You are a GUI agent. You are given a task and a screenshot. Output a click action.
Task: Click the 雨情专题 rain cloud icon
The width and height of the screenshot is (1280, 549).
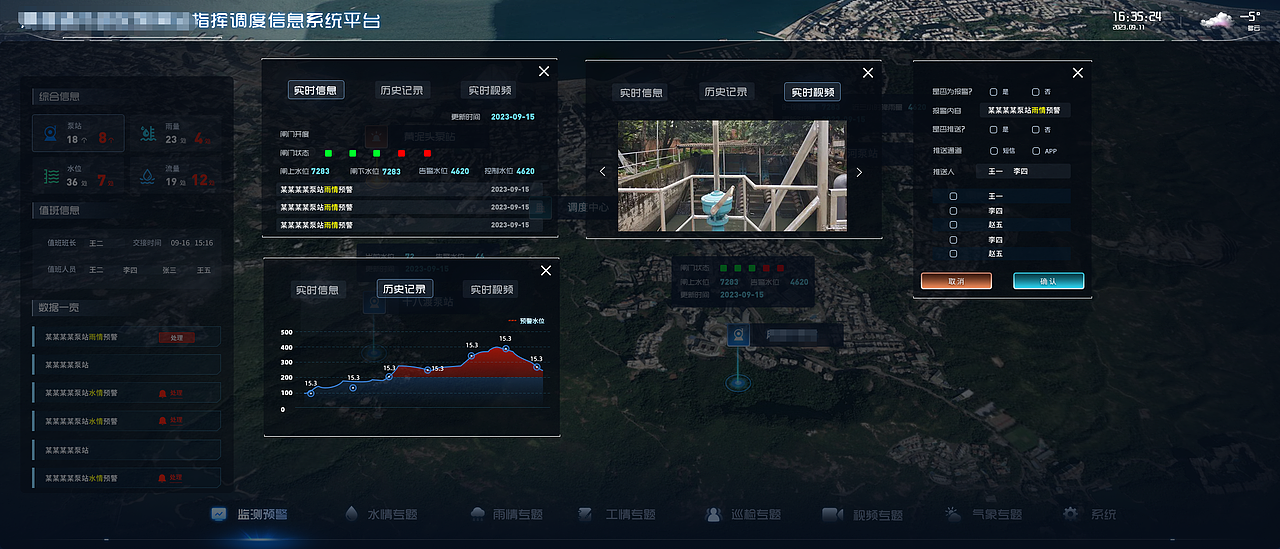tap(479, 514)
